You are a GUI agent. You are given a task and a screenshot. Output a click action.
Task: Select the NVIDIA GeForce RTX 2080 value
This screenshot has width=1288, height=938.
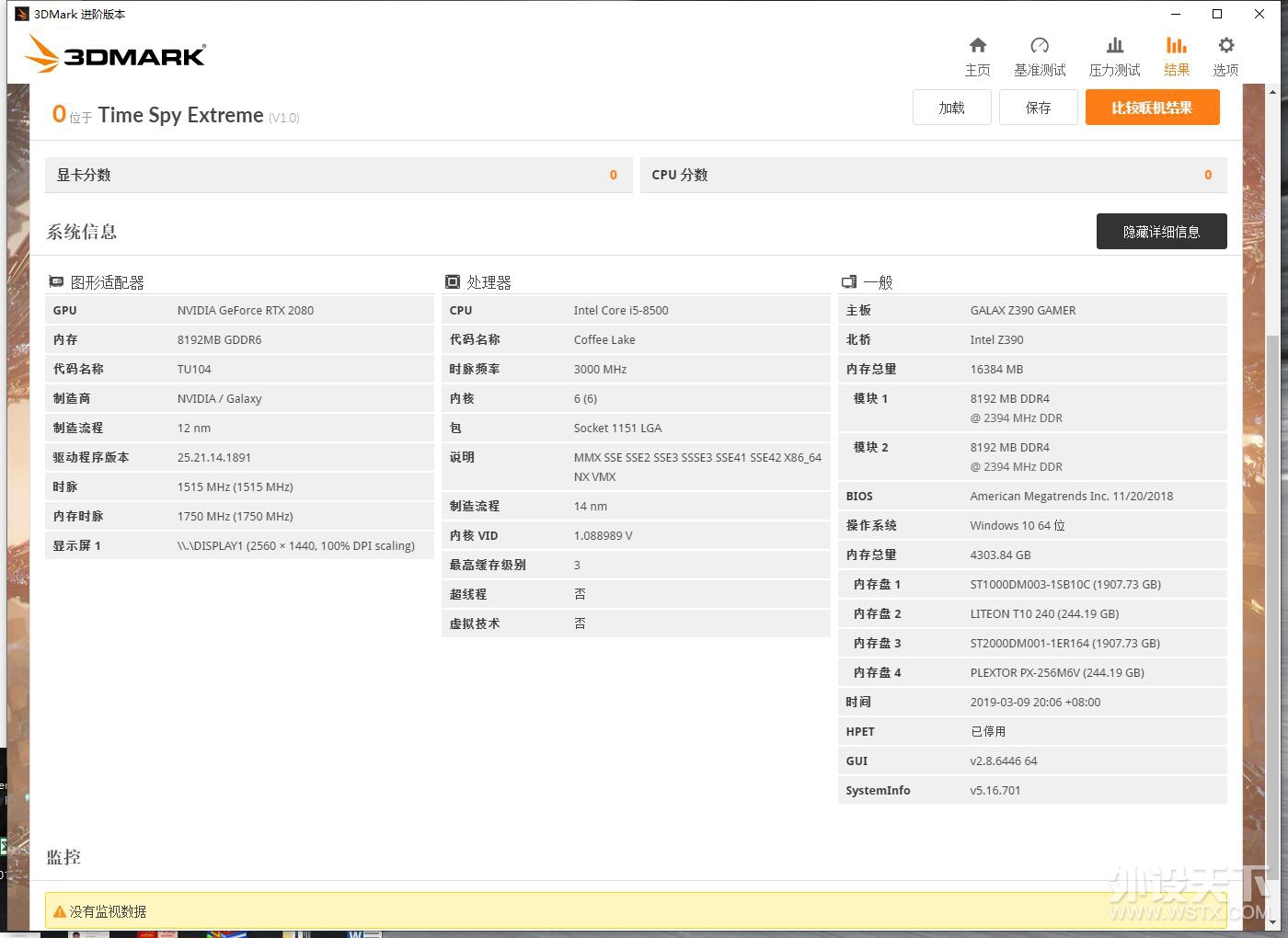pyautogui.click(x=246, y=310)
